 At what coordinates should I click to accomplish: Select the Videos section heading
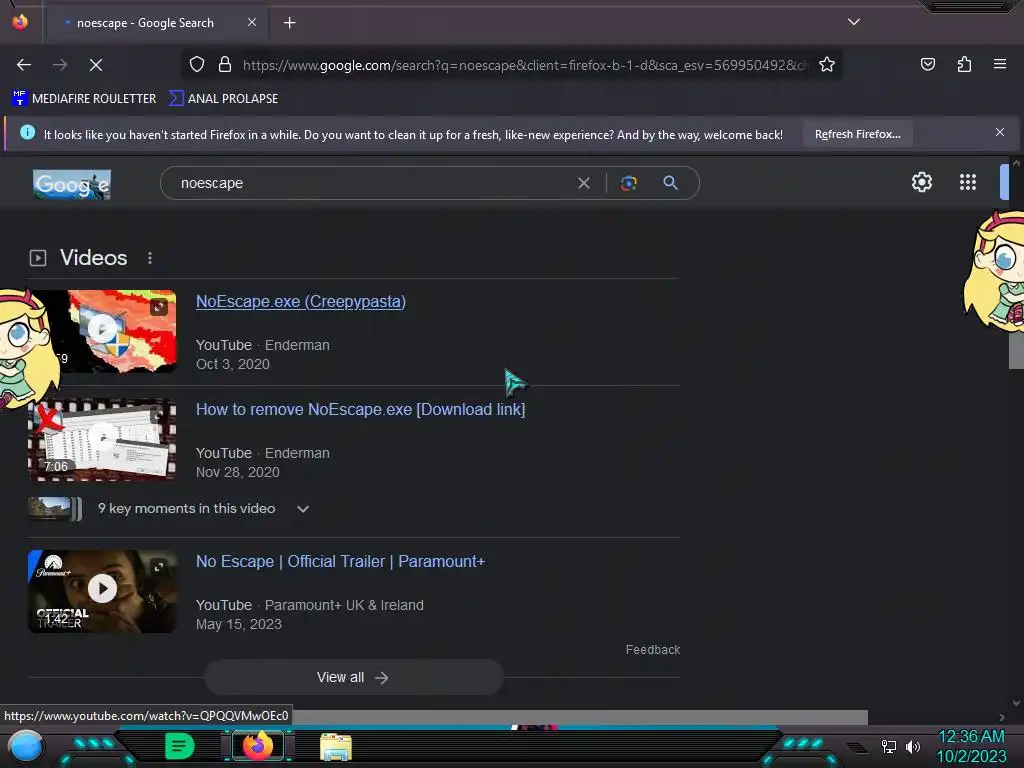click(x=93, y=258)
